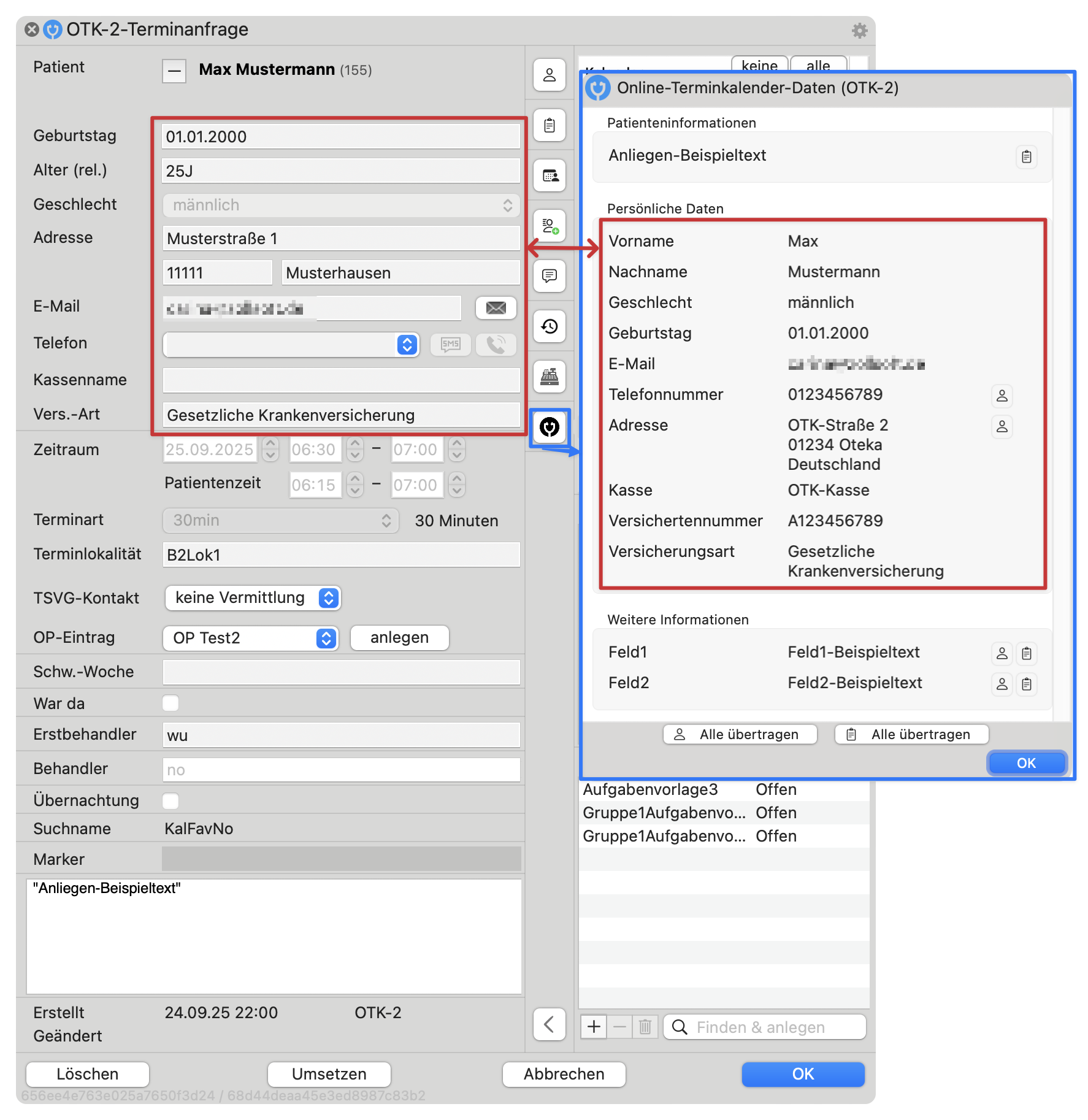The height and width of the screenshot is (1120, 1088).
Task: Transfer Telefonnummer to patient via person icon
Action: pos(1002,396)
